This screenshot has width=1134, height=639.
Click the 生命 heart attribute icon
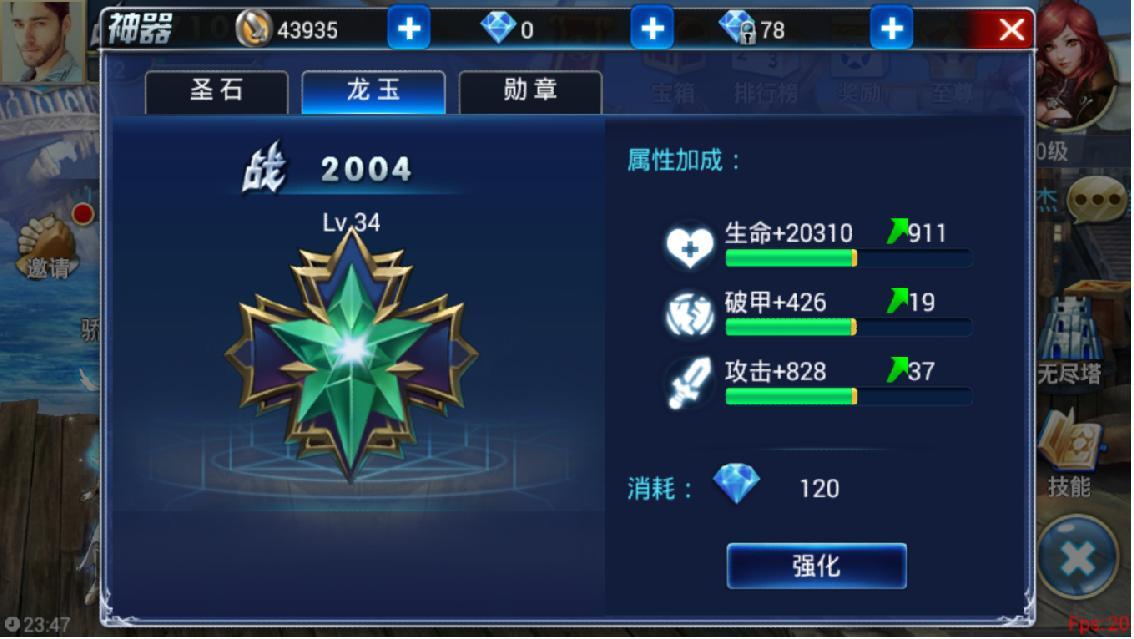pyautogui.click(x=689, y=246)
